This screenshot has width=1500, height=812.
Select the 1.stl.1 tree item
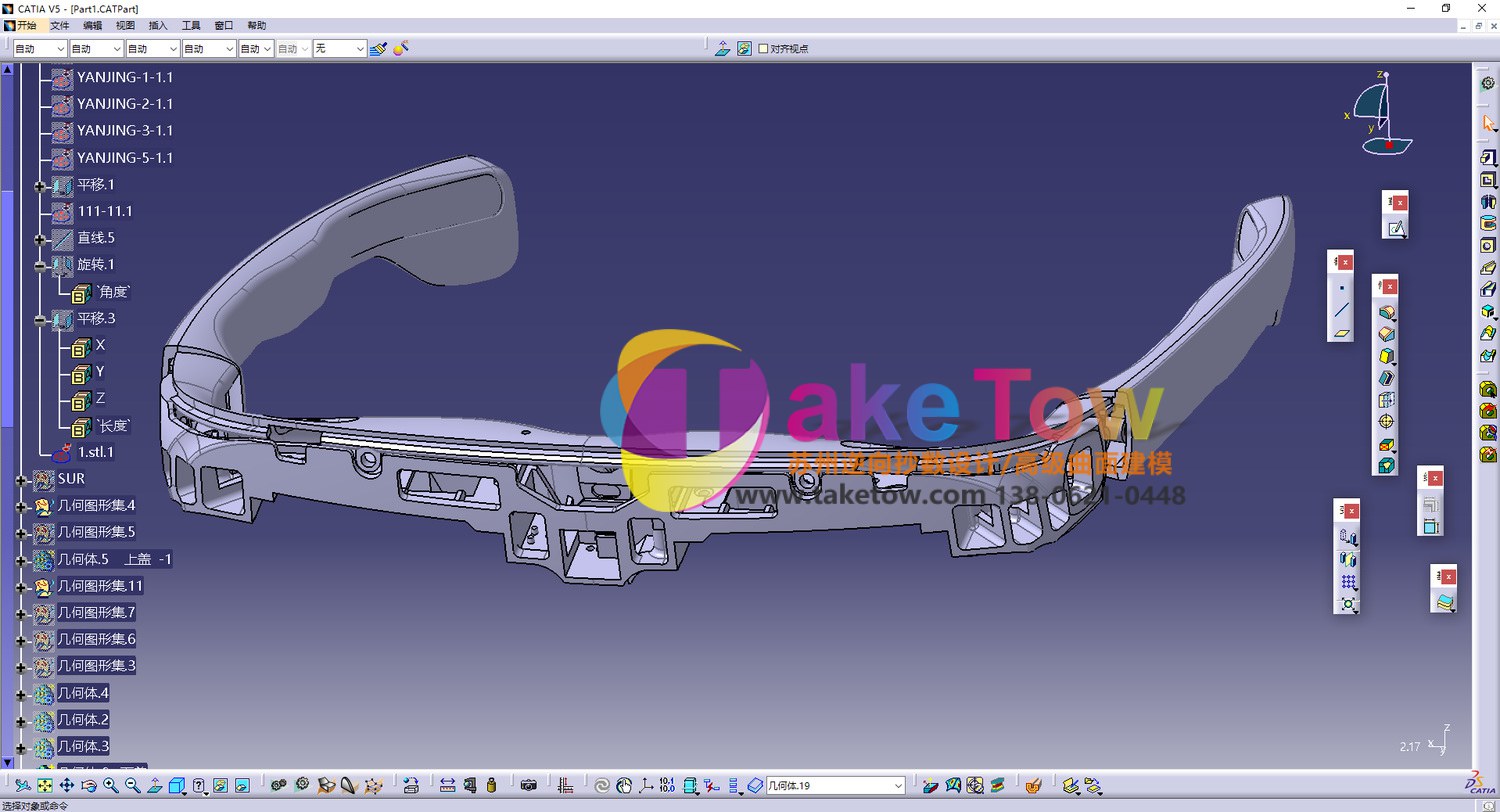click(x=96, y=452)
